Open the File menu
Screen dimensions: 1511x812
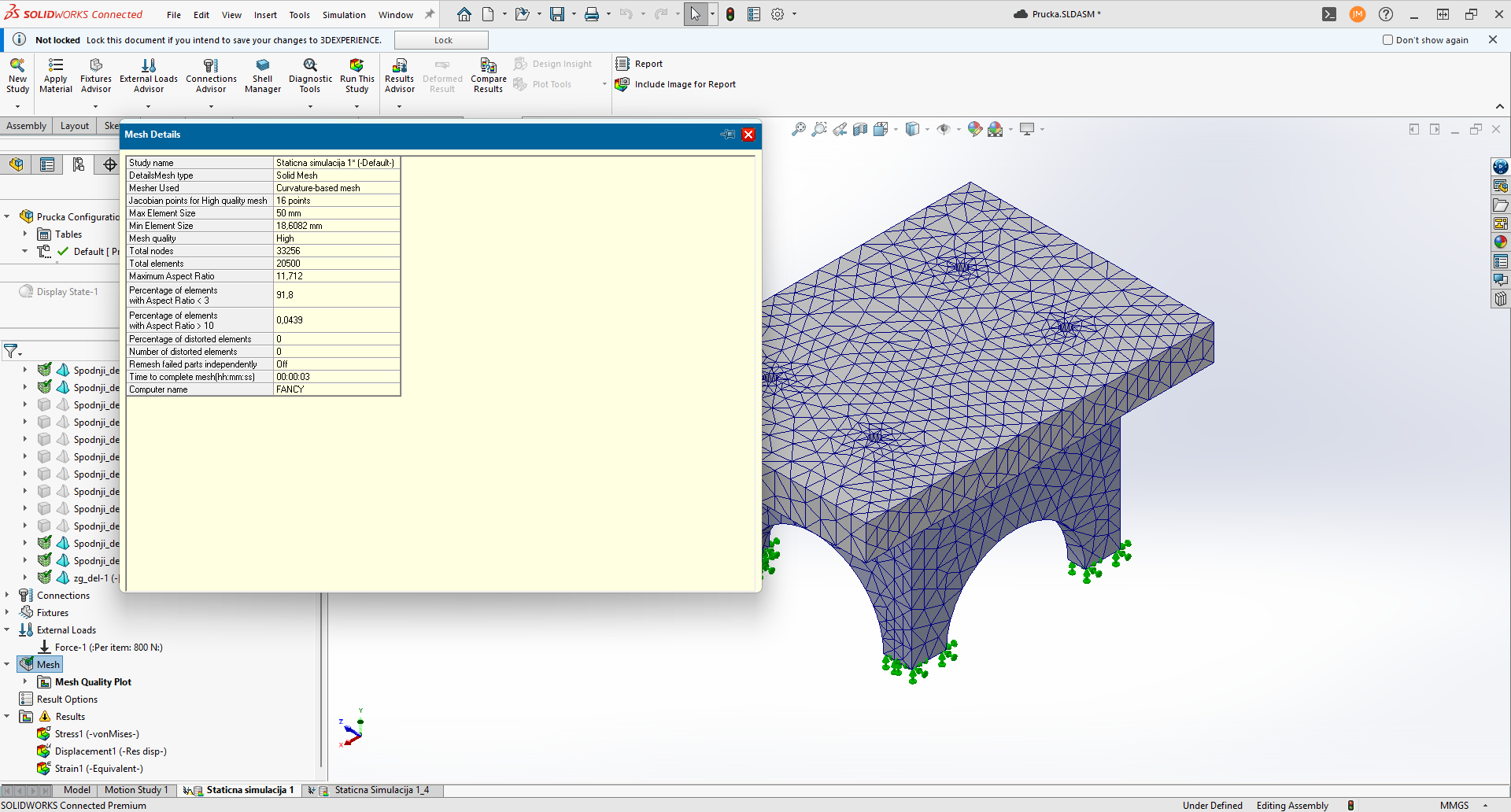[174, 15]
